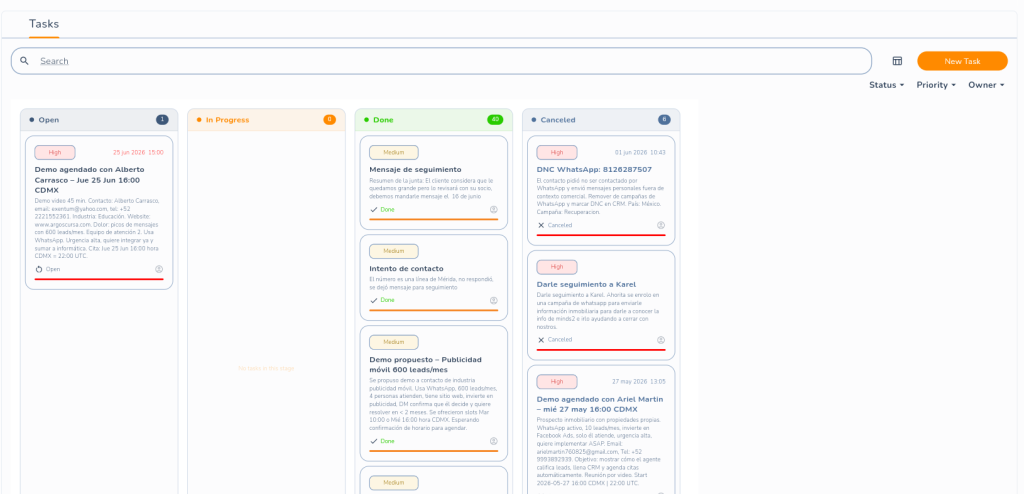Click the Done column header

pos(434,120)
